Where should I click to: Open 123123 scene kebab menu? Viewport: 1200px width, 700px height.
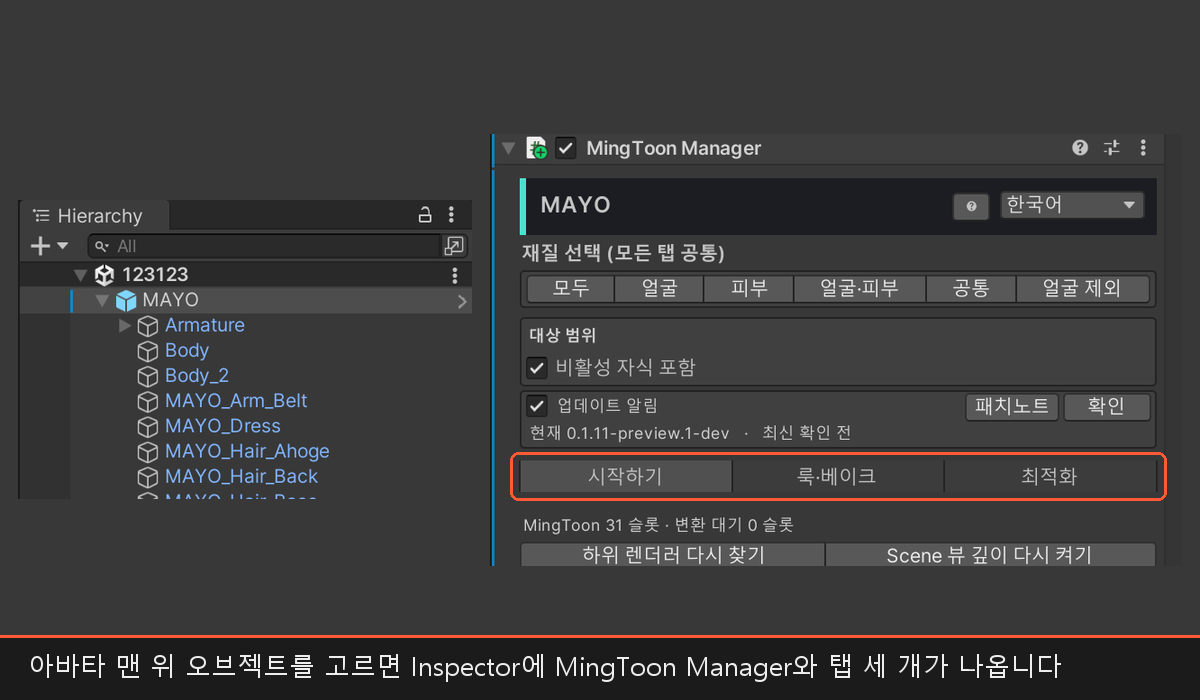coord(455,275)
